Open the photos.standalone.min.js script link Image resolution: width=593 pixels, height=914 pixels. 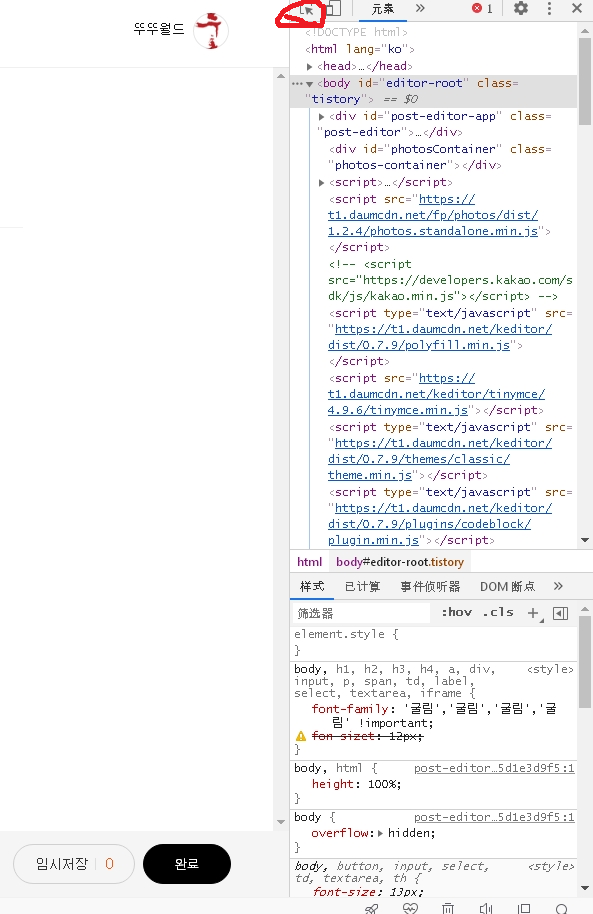(x=433, y=215)
